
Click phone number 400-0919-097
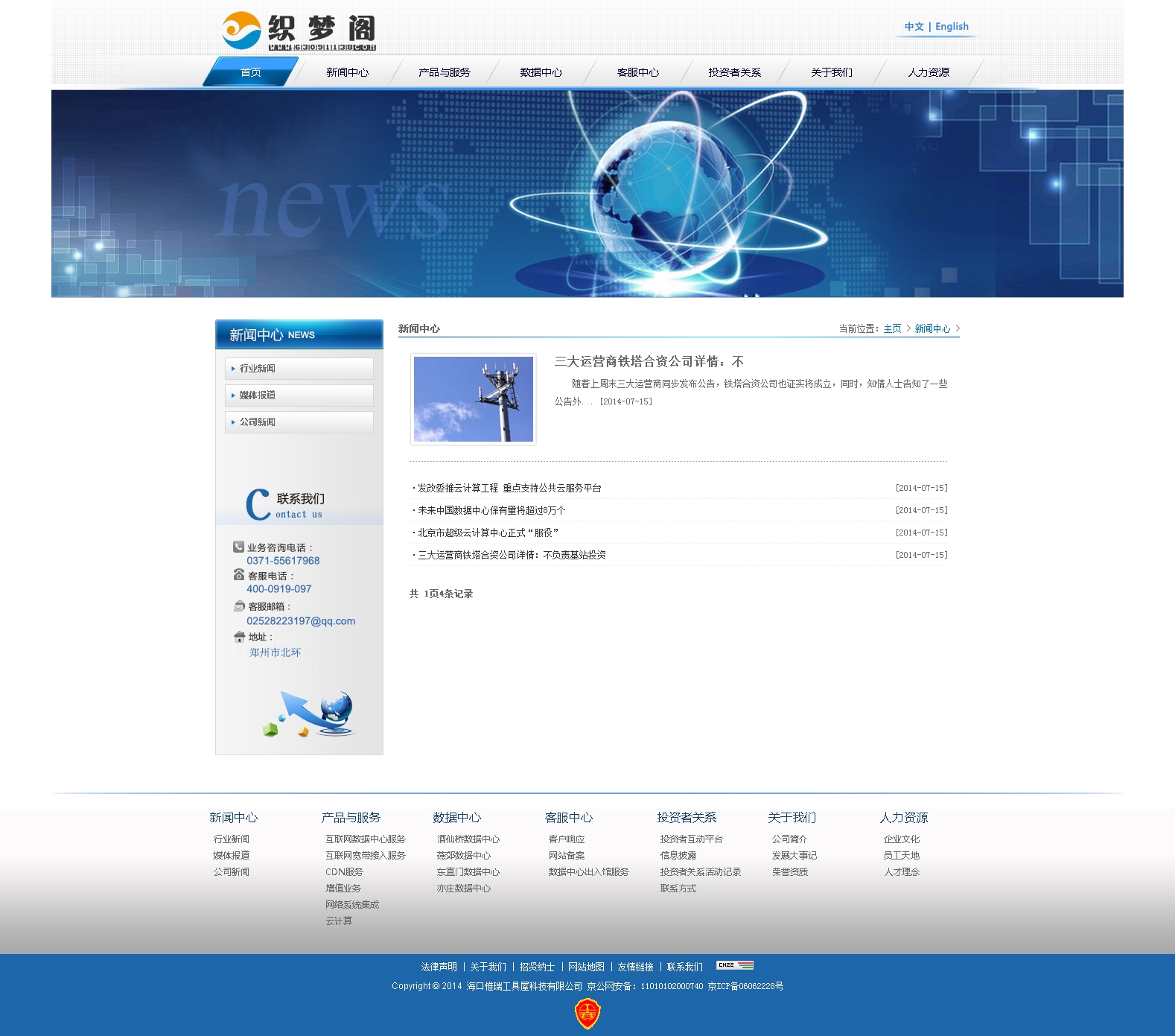pos(279,589)
